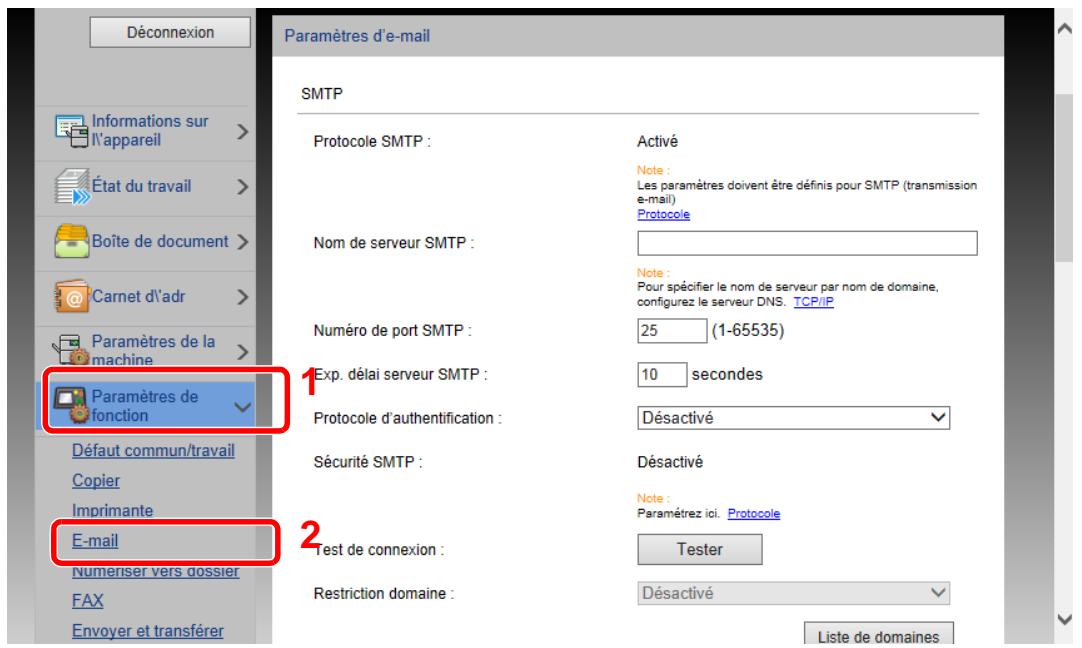Click the État du travail icon
The height and width of the screenshot is (648, 1082).
[72, 186]
